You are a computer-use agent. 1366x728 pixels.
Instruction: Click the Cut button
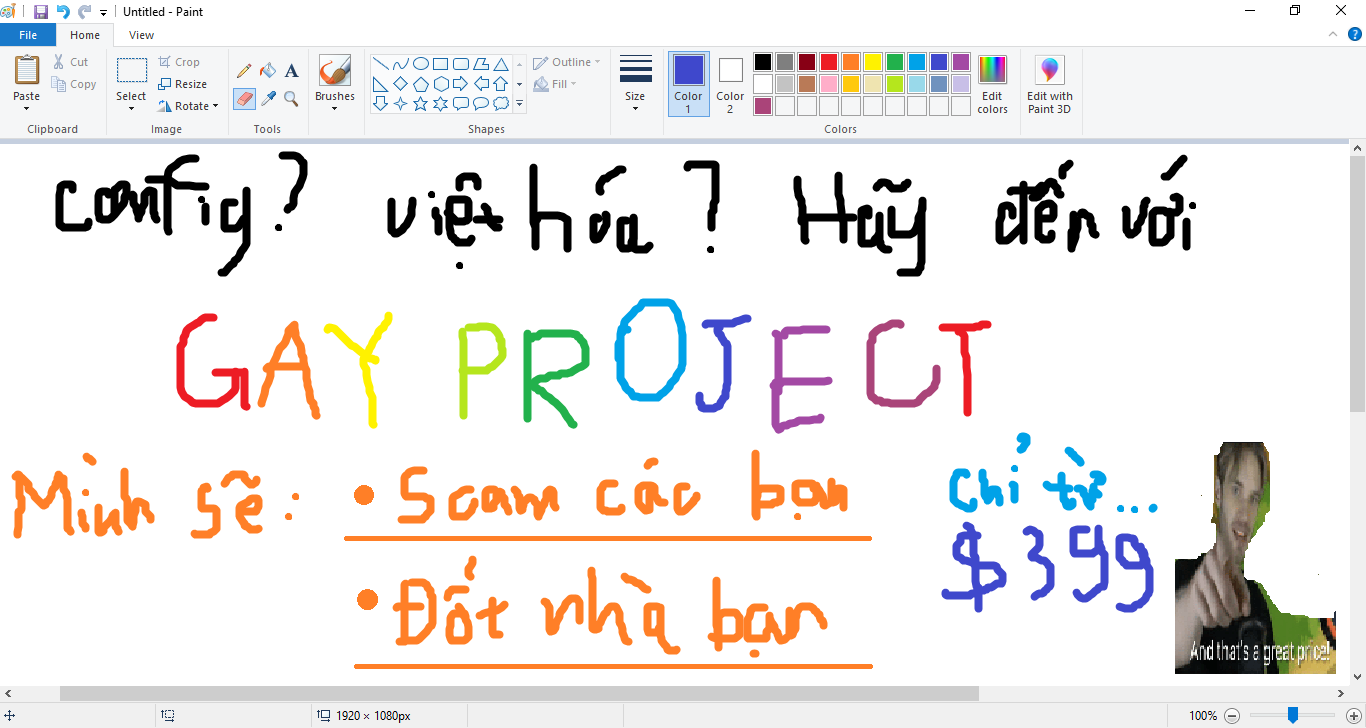coord(71,62)
